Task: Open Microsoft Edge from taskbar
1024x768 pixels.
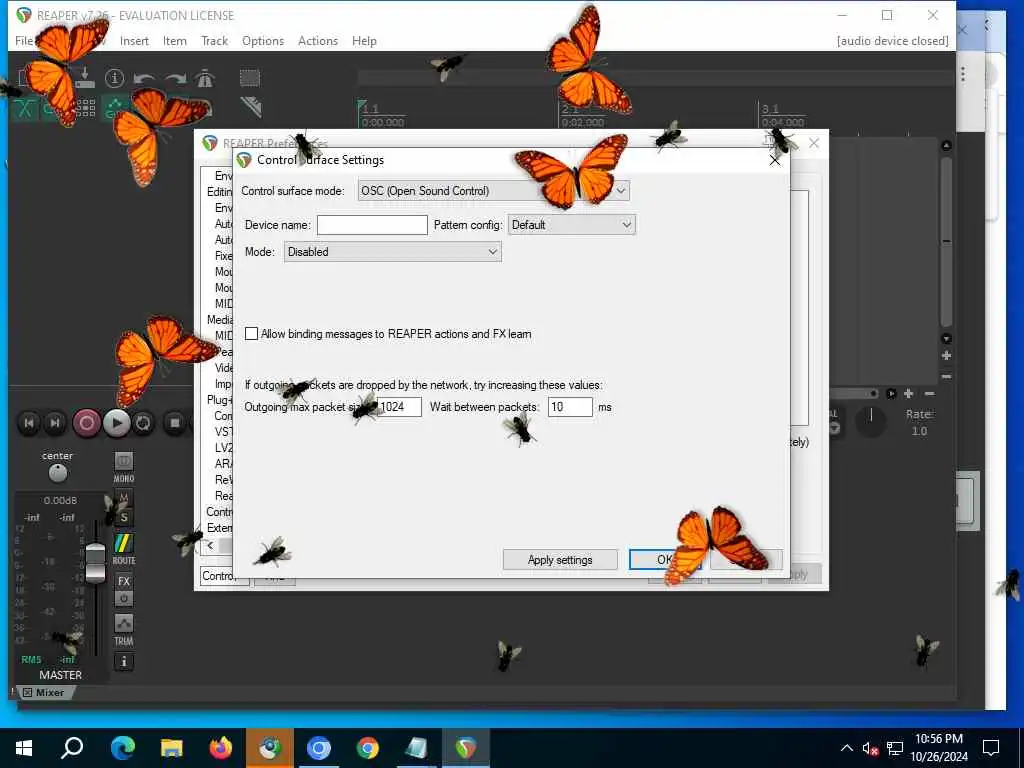Action: (x=122, y=748)
